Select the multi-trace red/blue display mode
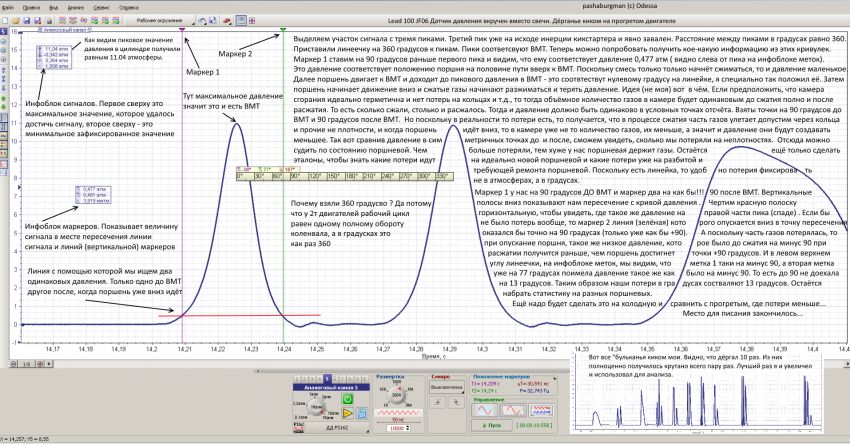The height and width of the screenshot is (444, 850). (x=542, y=410)
